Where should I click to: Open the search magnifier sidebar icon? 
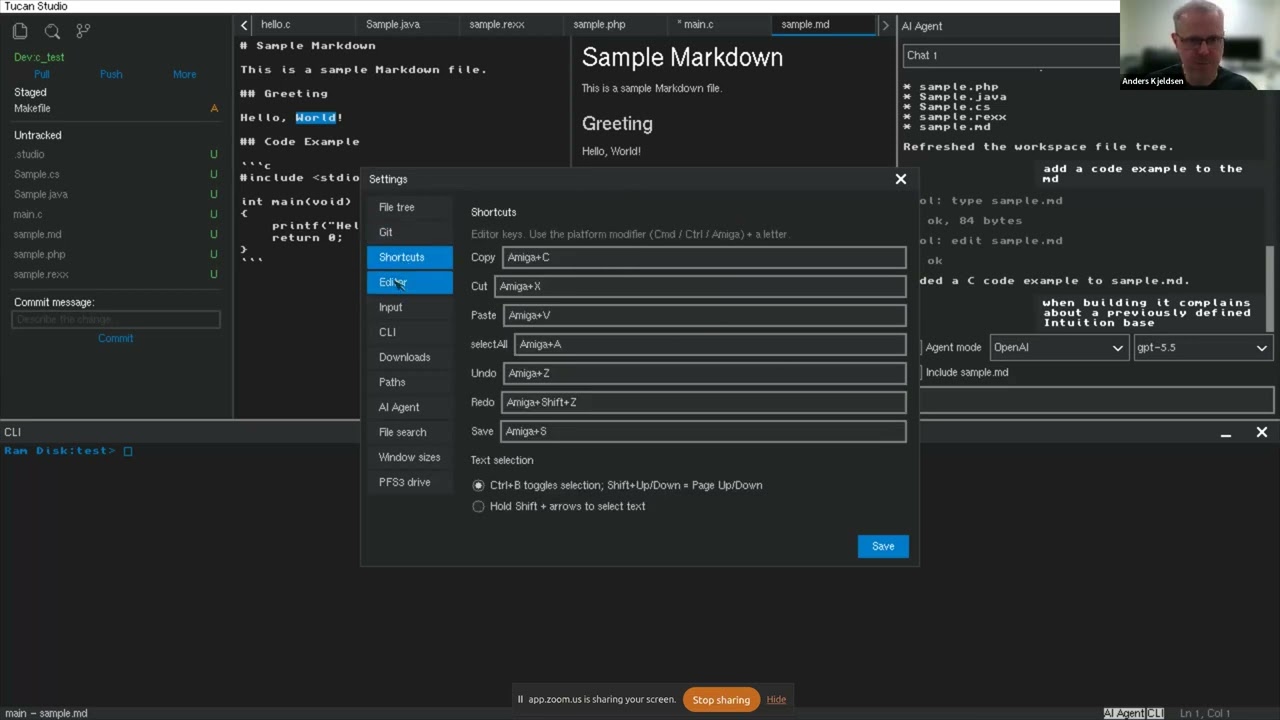[x=52, y=31]
